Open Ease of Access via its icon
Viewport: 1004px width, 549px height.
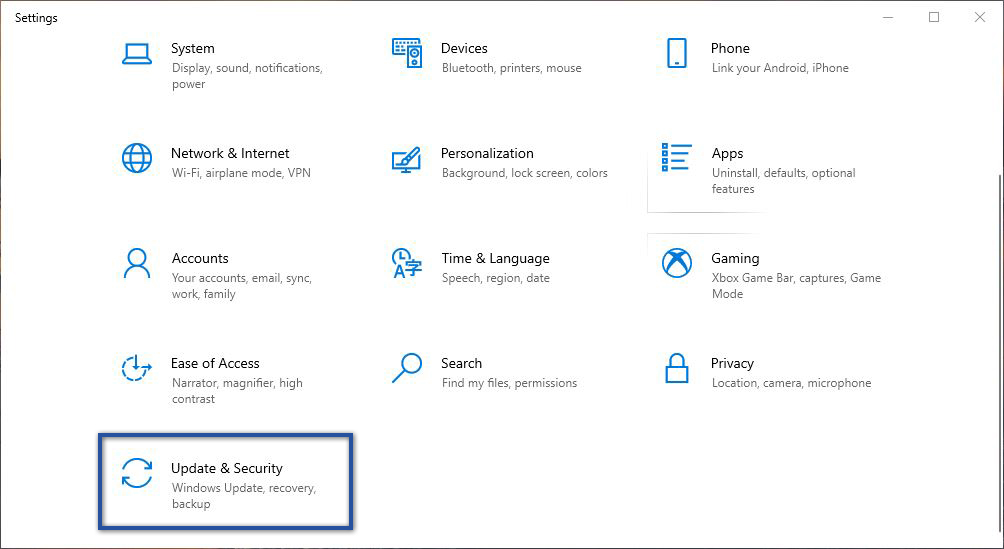coord(136,368)
